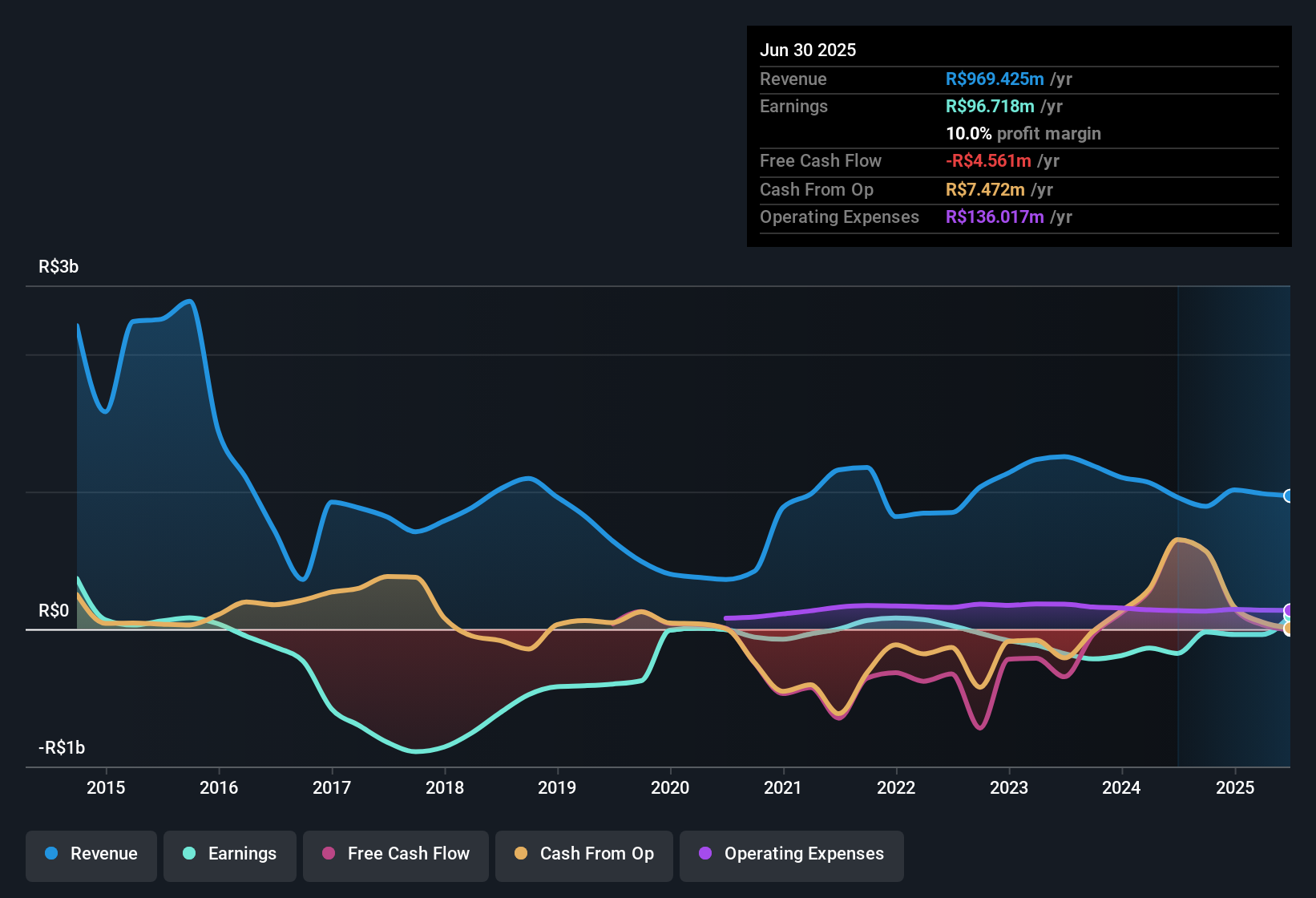
Task: Select the 2020 year label
Action: click(672, 788)
